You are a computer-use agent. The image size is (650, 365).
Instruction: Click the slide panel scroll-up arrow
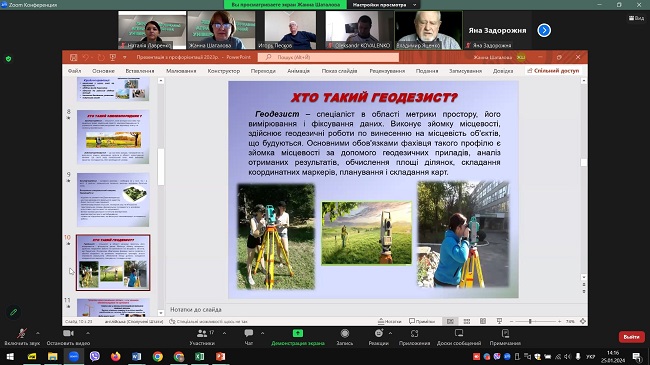tap(161, 81)
